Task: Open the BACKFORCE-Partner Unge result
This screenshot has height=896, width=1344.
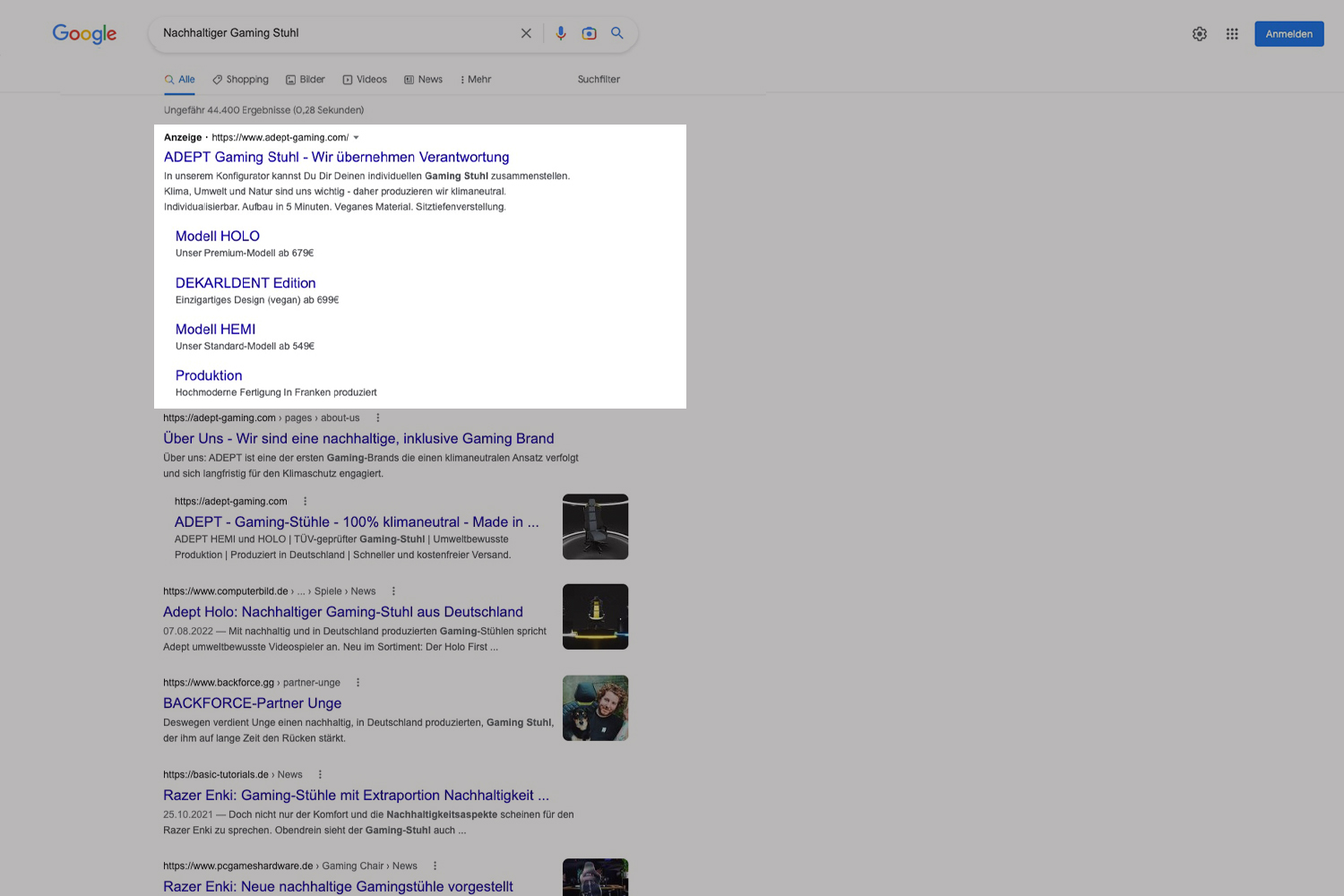Action: (x=252, y=703)
